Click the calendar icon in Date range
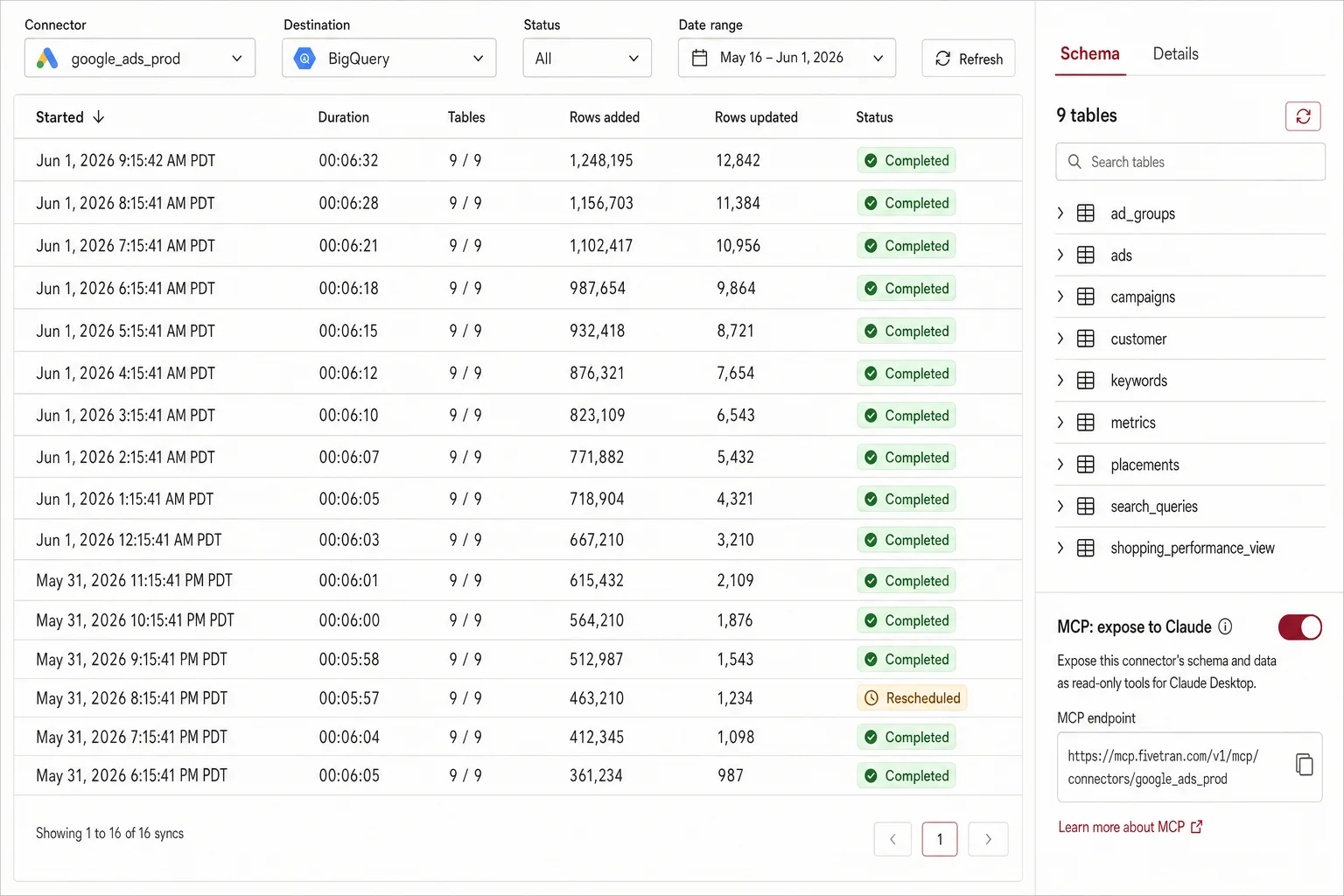1344x896 pixels. (x=699, y=58)
